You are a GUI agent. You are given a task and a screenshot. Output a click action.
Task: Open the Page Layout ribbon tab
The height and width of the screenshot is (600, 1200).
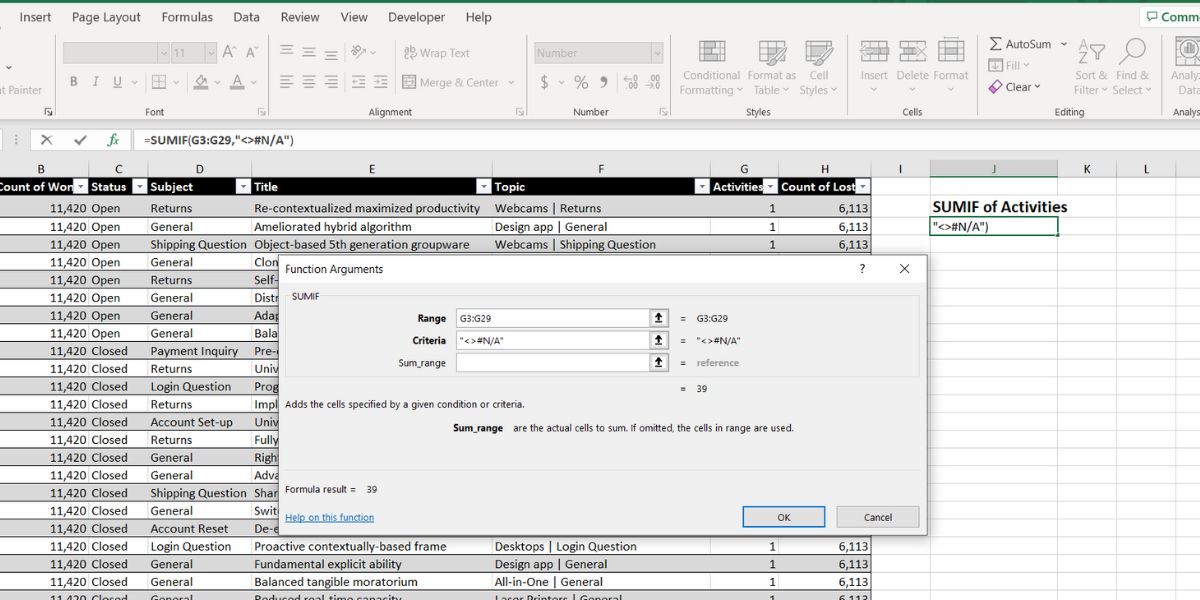pos(106,17)
